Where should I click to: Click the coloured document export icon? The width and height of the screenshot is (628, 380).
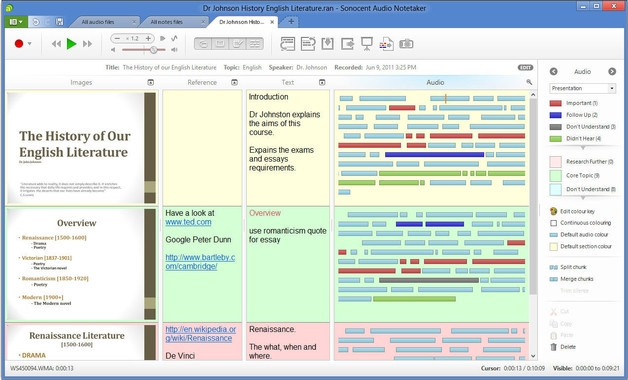[386, 44]
